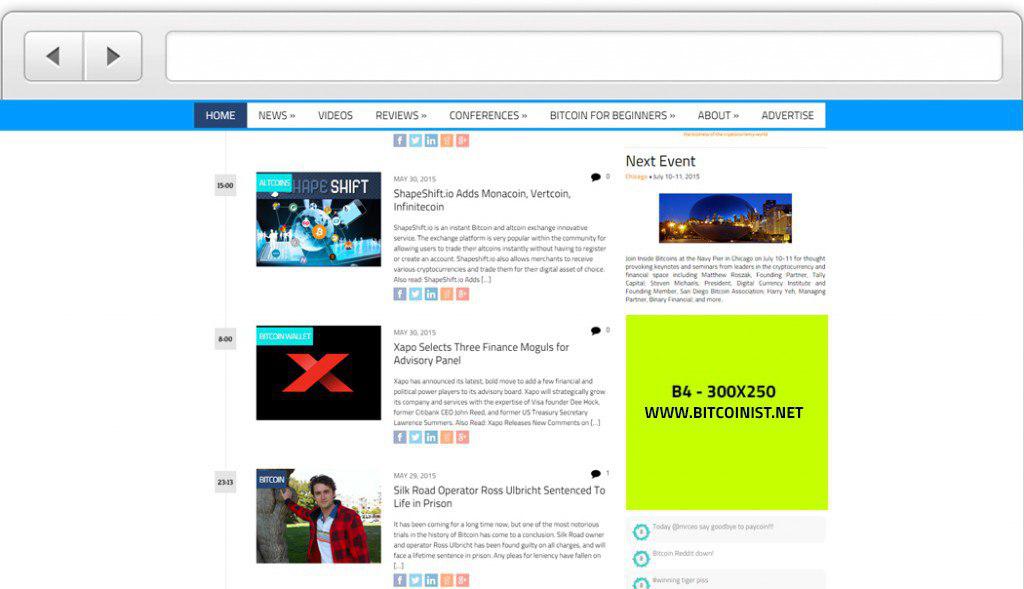The width and height of the screenshot is (1024, 589).
Task: Open comments bubble on Silk Road article
Action: click(596, 474)
